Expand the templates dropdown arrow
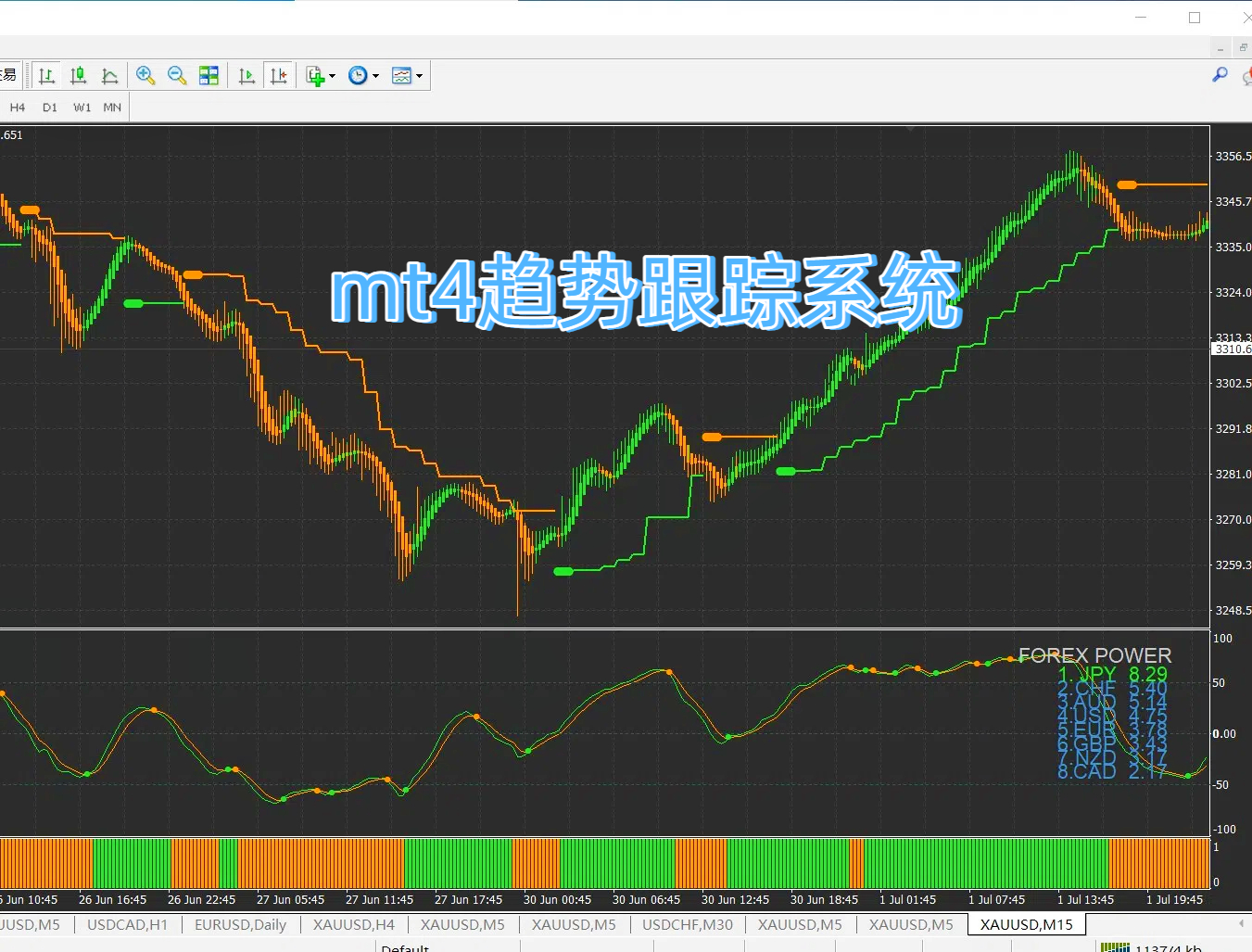The height and width of the screenshot is (952, 1252). pos(419,76)
